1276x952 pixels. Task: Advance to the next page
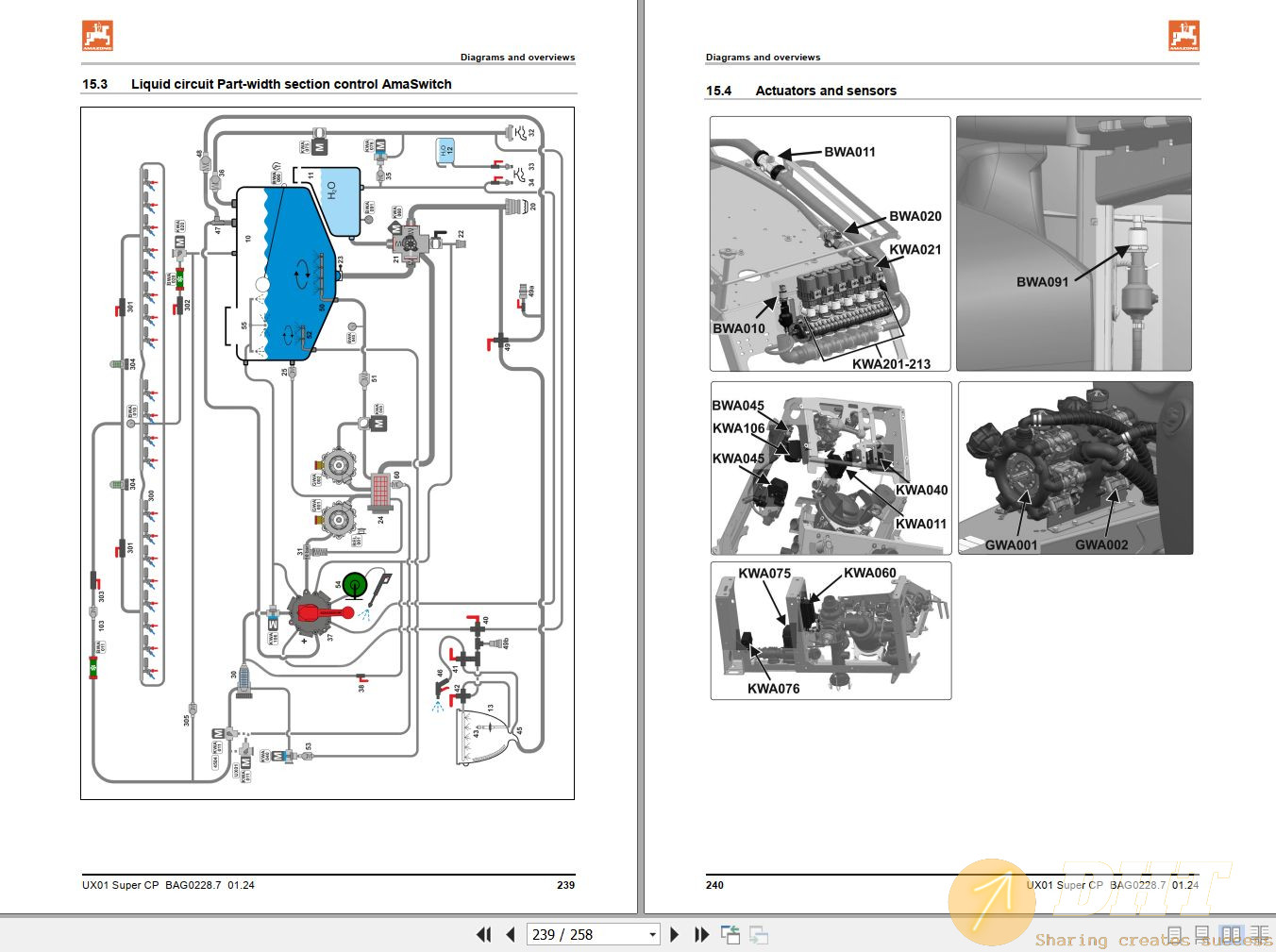[674, 934]
